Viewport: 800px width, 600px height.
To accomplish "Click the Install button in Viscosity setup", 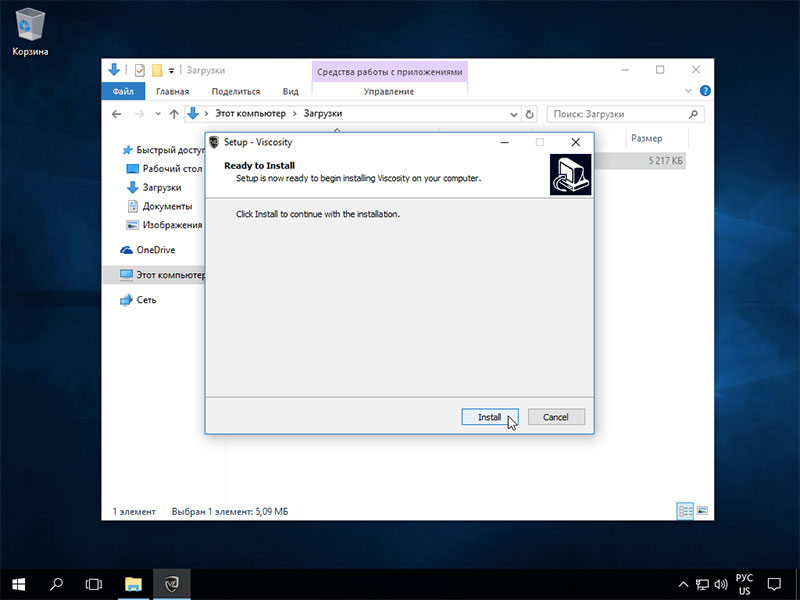I will click(x=490, y=417).
